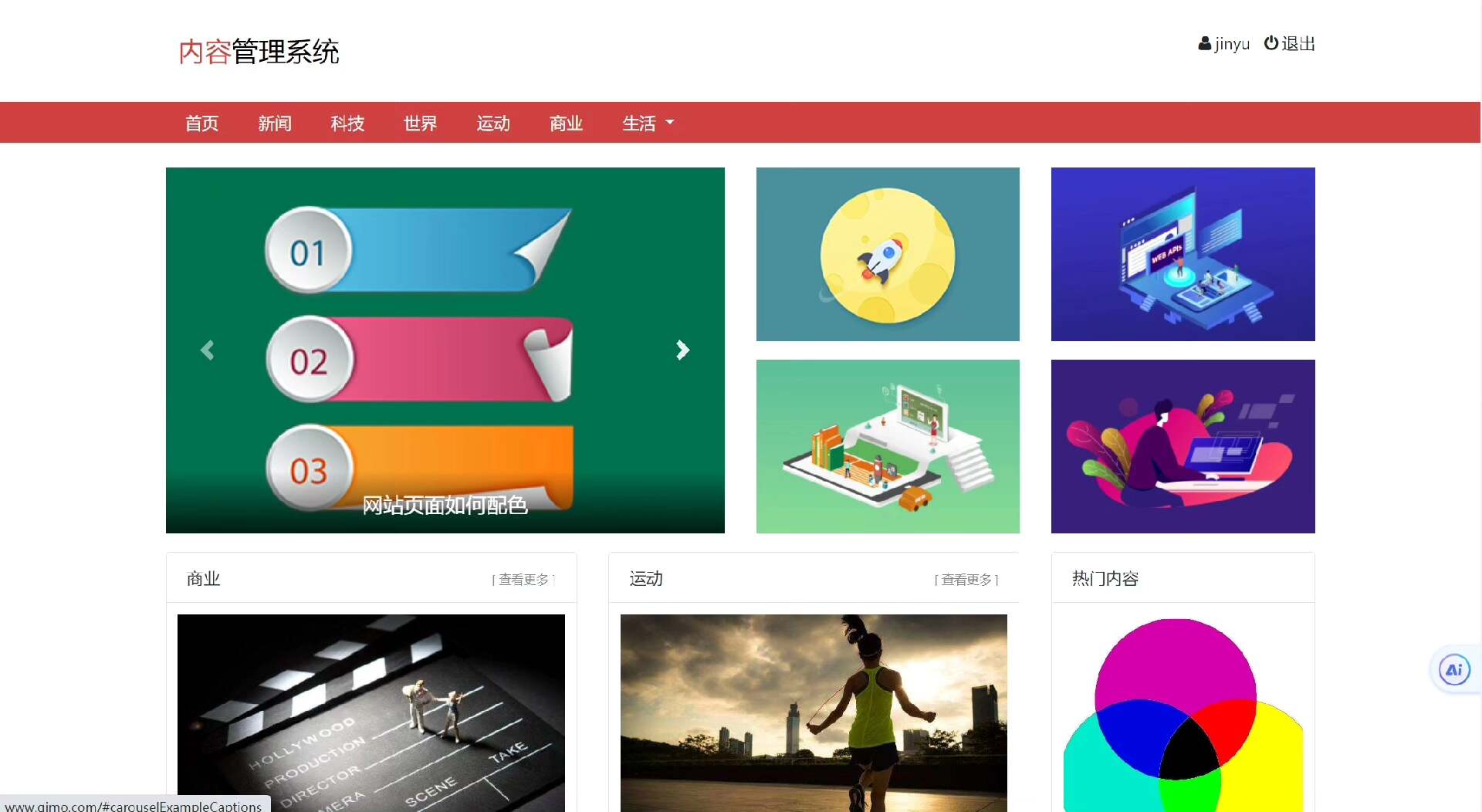This screenshot has height=812, width=1482.
Task: Open the 首页 menu item
Action: coord(201,123)
